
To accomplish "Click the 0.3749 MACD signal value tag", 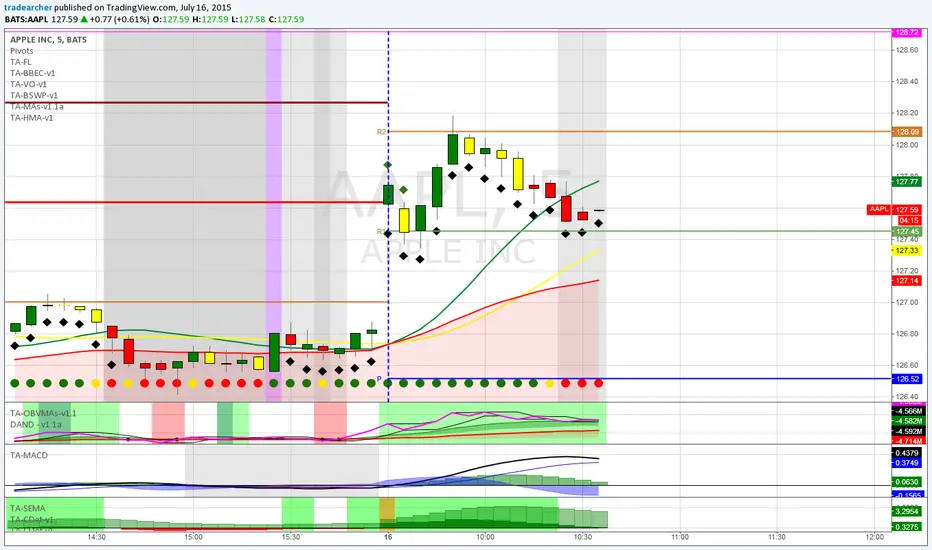I will tap(907, 463).
